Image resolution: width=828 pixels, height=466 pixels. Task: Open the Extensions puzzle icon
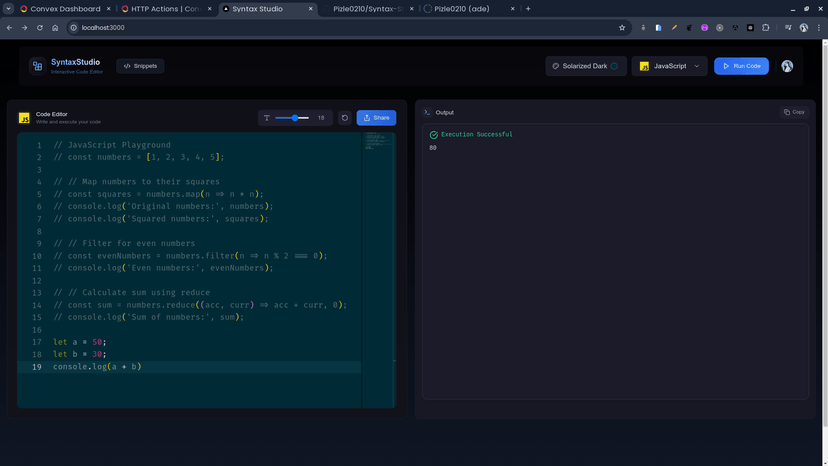point(766,27)
